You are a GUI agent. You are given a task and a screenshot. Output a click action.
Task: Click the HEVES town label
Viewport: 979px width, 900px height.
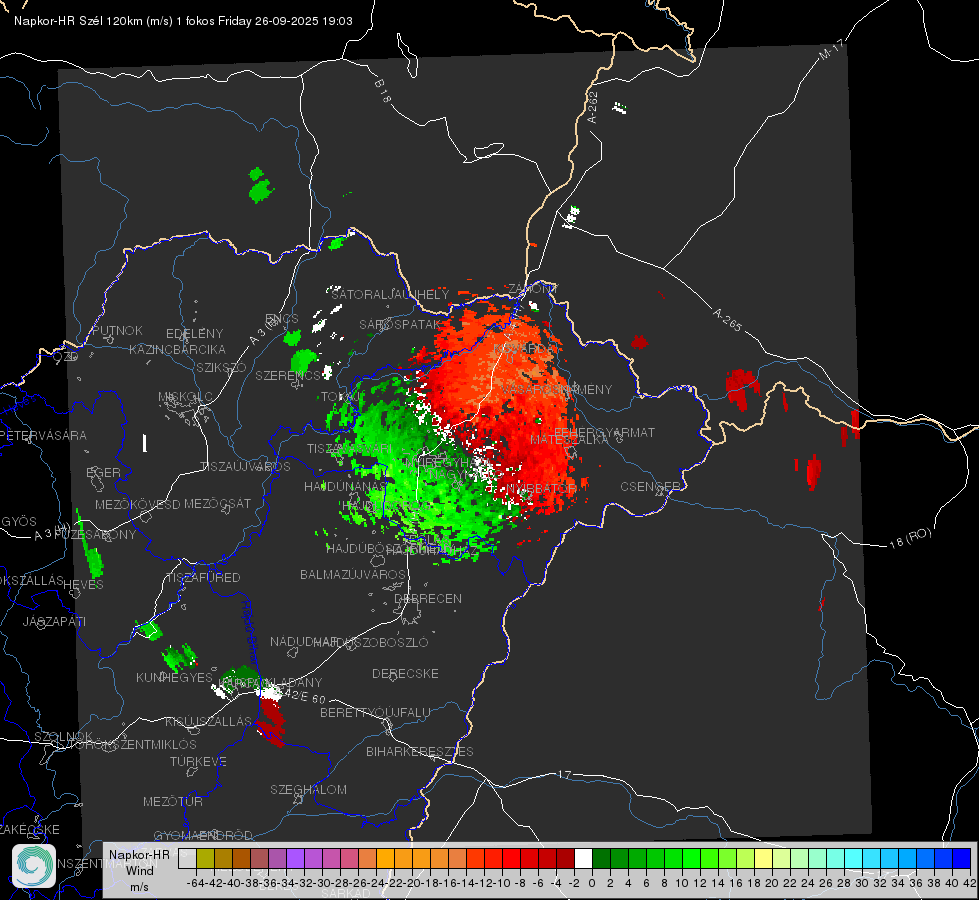(x=83, y=585)
